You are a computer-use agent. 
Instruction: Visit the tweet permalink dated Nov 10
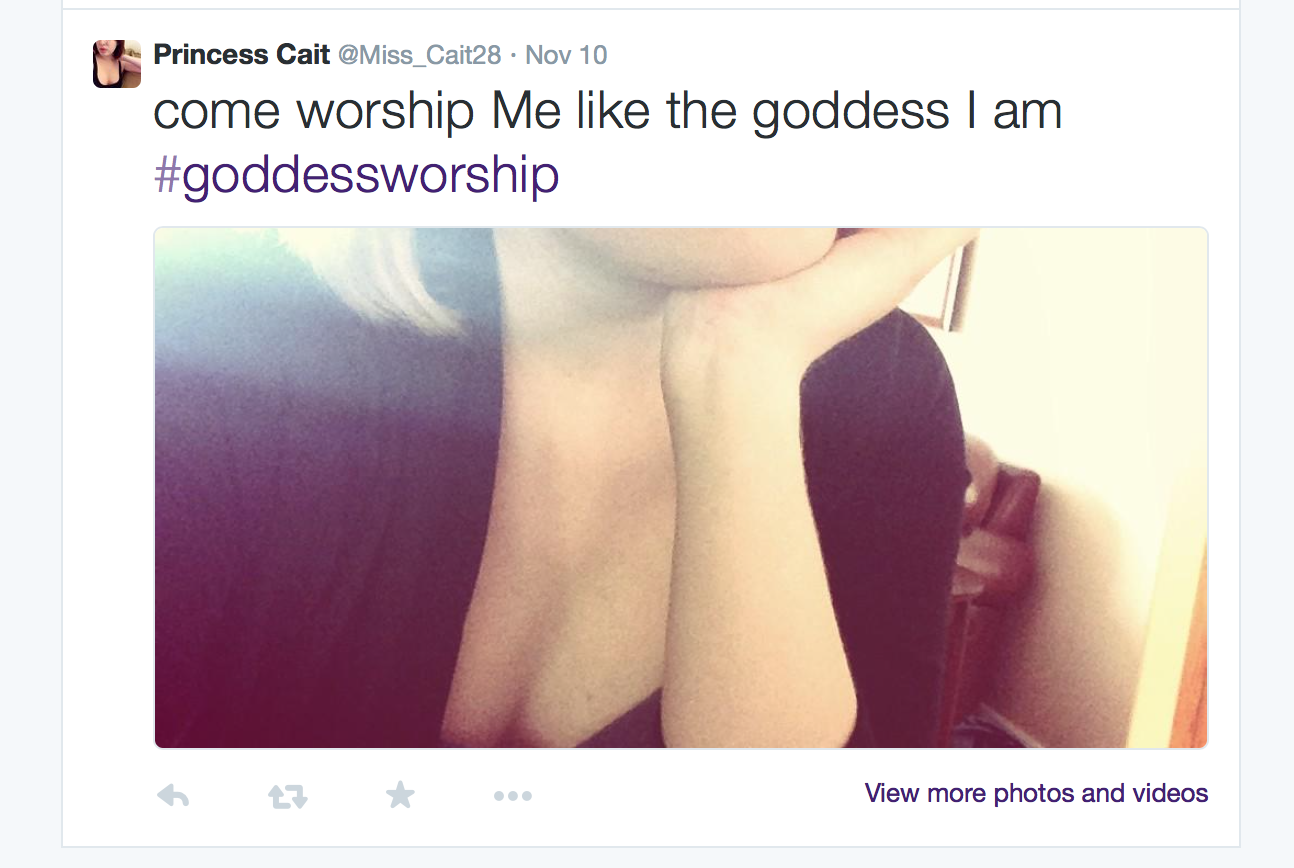click(x=566, y=55)
